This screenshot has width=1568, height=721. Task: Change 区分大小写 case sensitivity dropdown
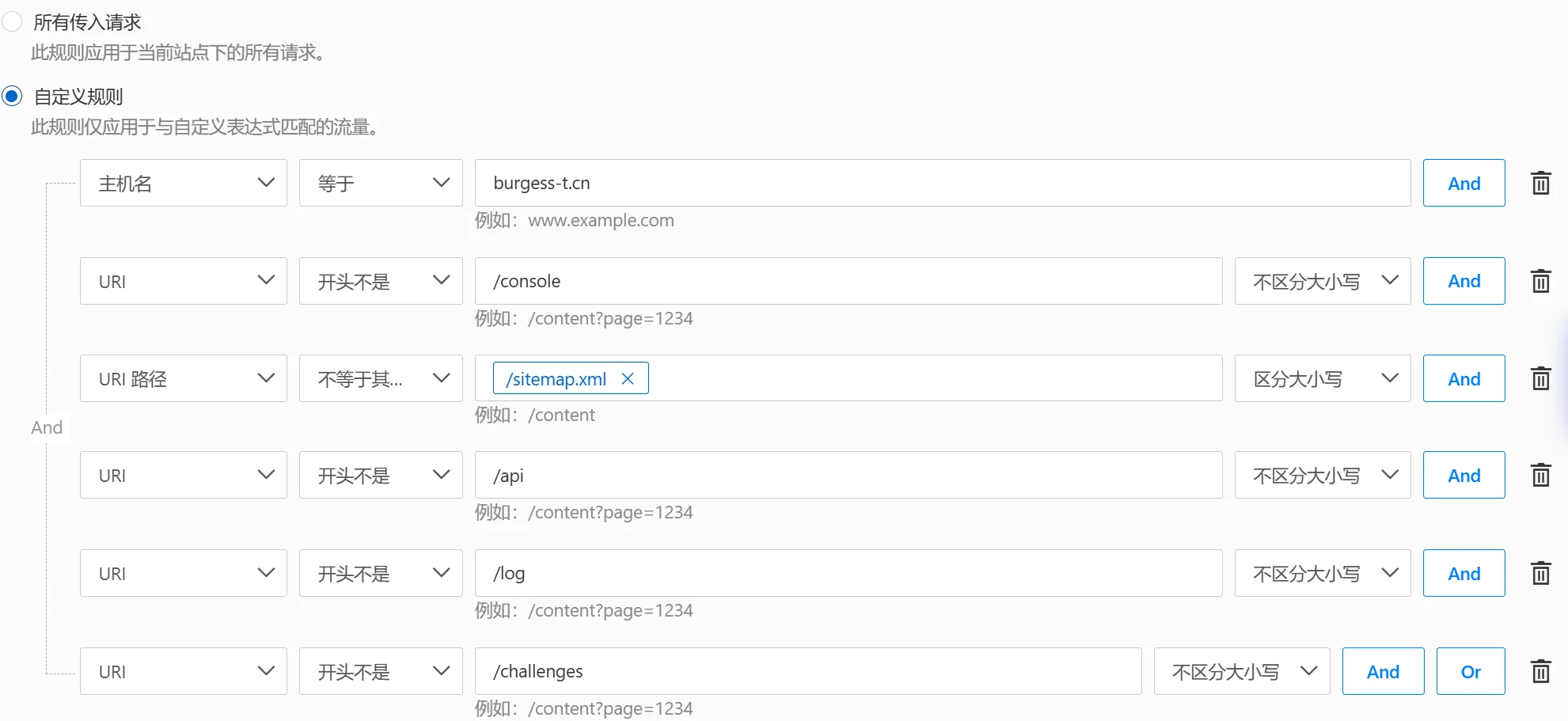tap(1322, 378)
